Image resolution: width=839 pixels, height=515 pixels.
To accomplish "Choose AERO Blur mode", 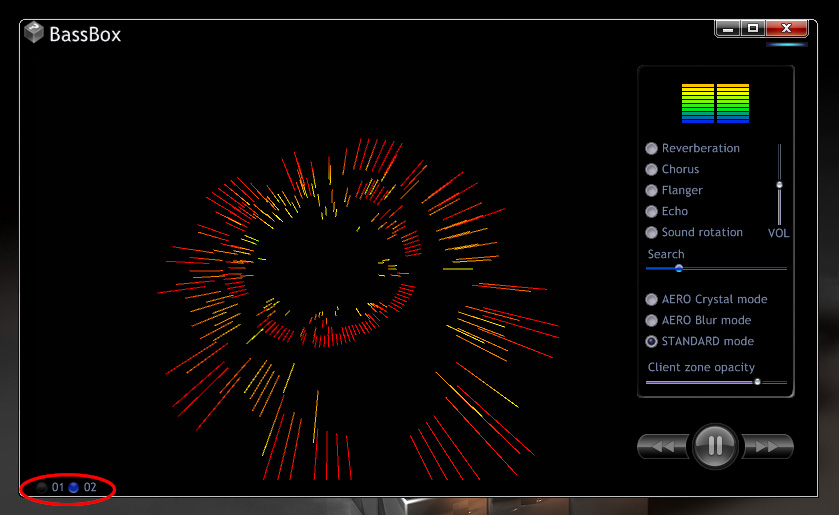I will click(652, 320).
